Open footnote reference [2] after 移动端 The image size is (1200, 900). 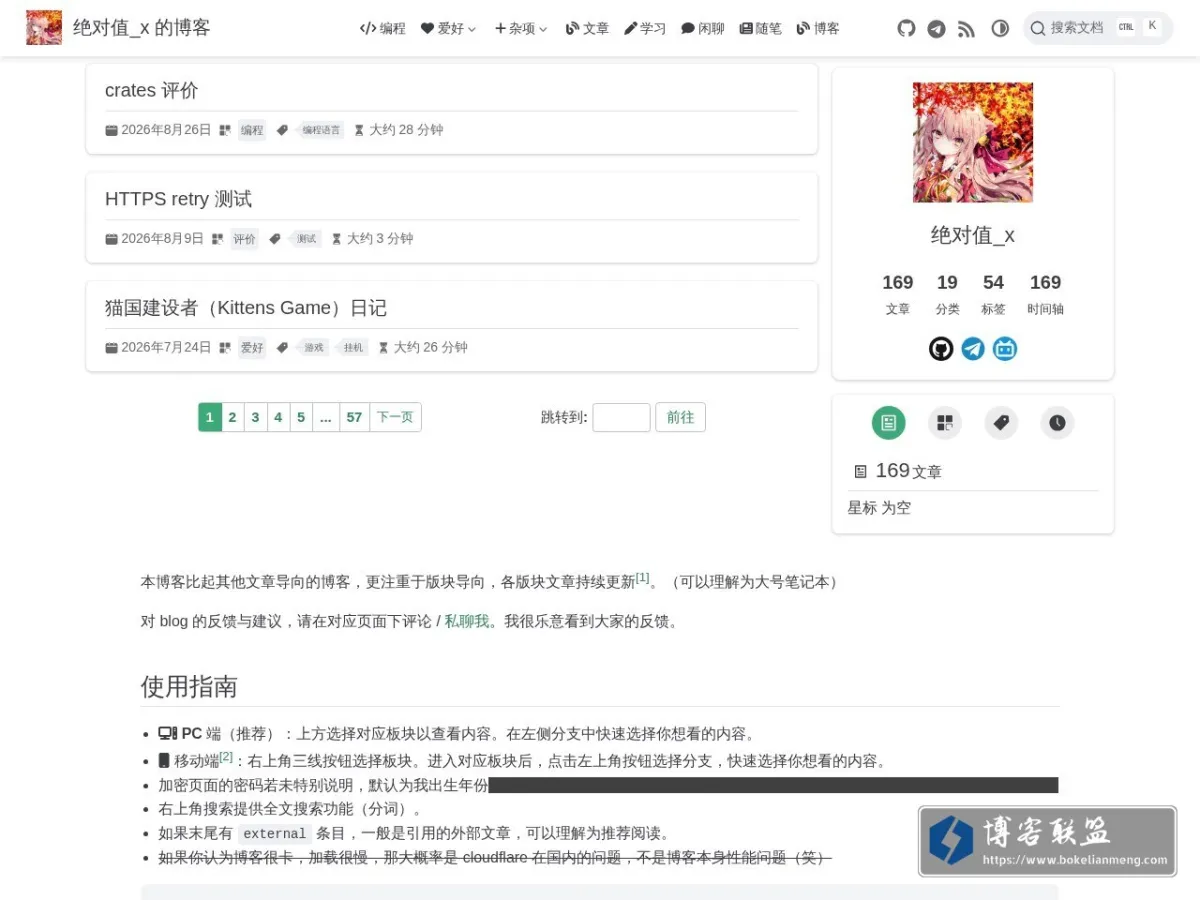[x=226, y=756]
